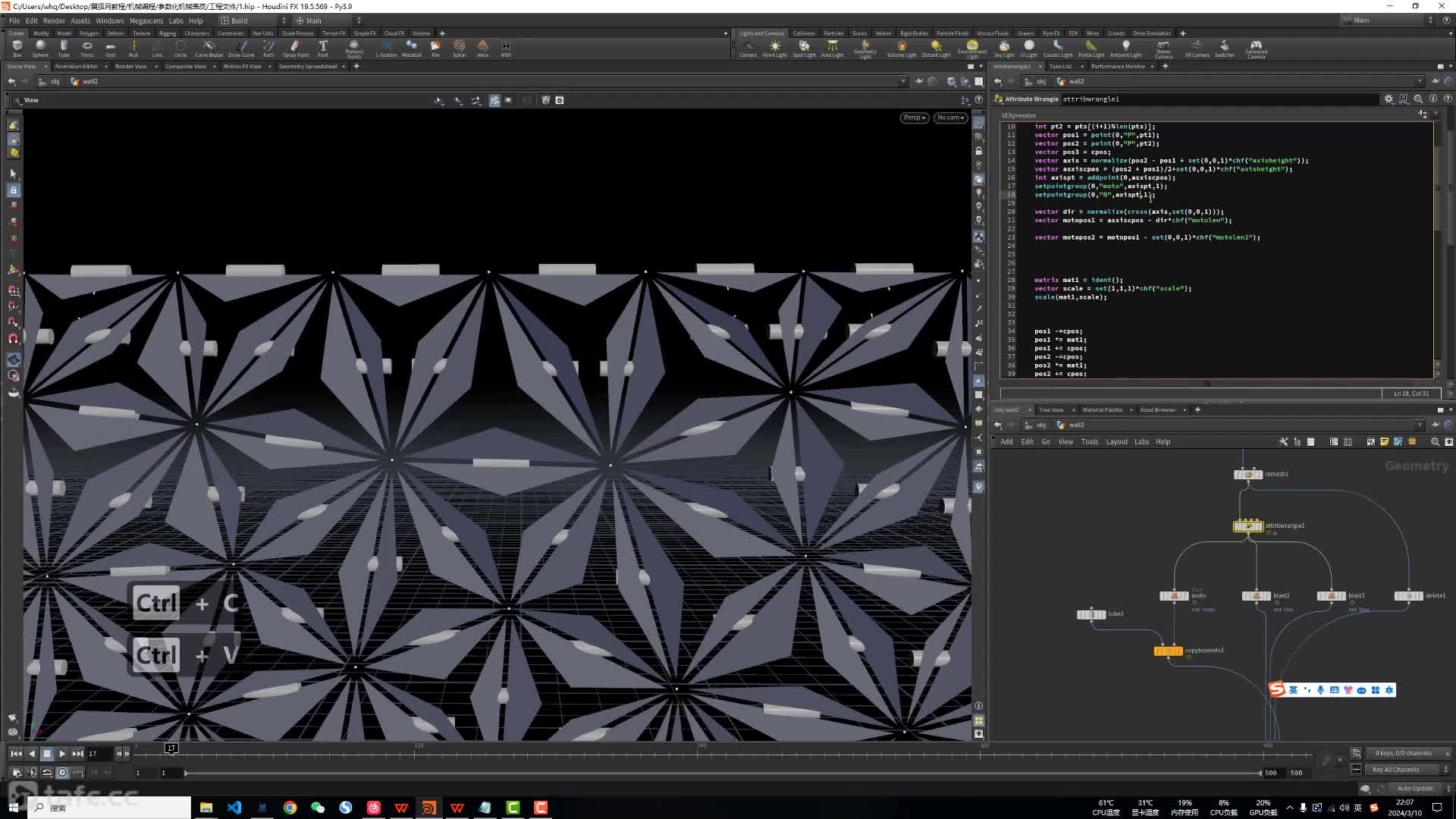Viewport: 1456px width, 819px height.
Task: Select the Helix shelf tool
Action: pyautogui.click(x=482, y=49)
